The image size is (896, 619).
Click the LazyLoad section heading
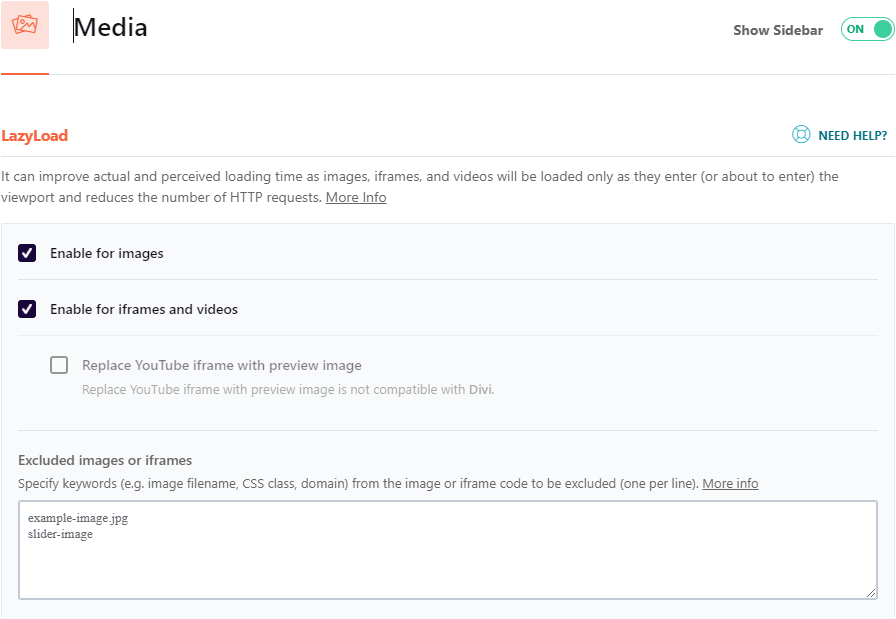[35, 136]
